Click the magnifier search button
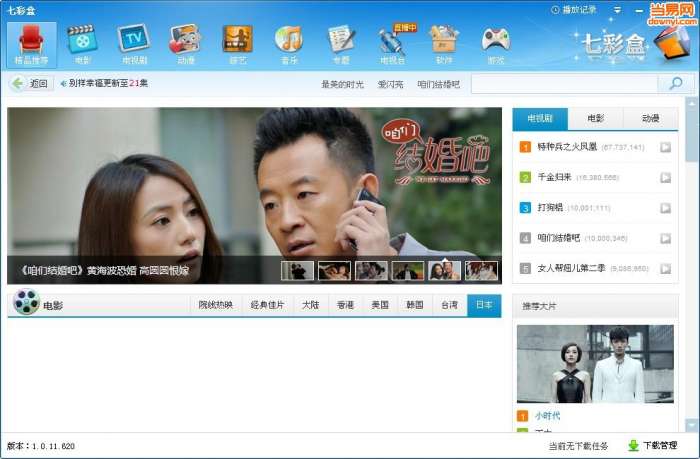The image size is (700, 459). [676, 83]
